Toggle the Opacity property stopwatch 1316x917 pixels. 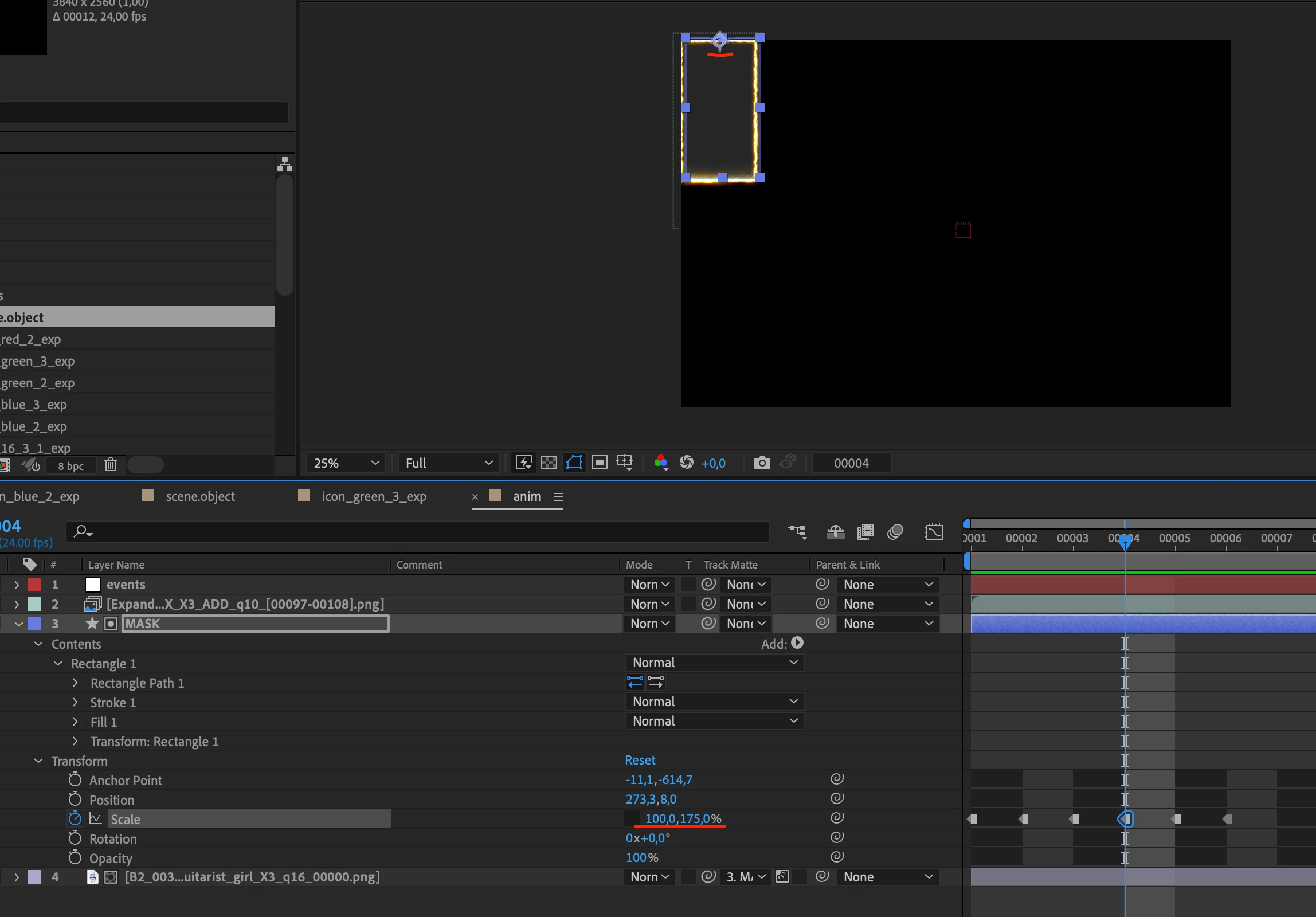pyautogui.click(x=75, y=857)
